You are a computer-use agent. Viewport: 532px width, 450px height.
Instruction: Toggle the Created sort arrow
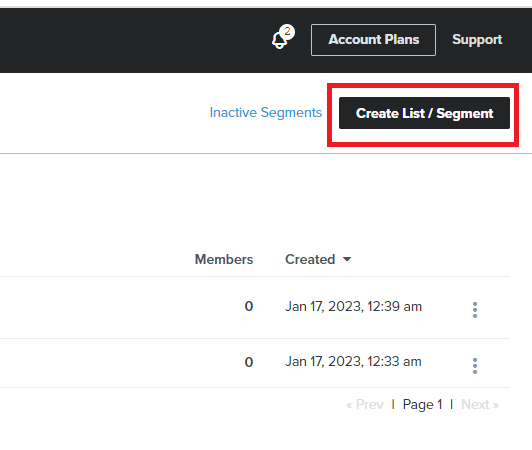347,260
